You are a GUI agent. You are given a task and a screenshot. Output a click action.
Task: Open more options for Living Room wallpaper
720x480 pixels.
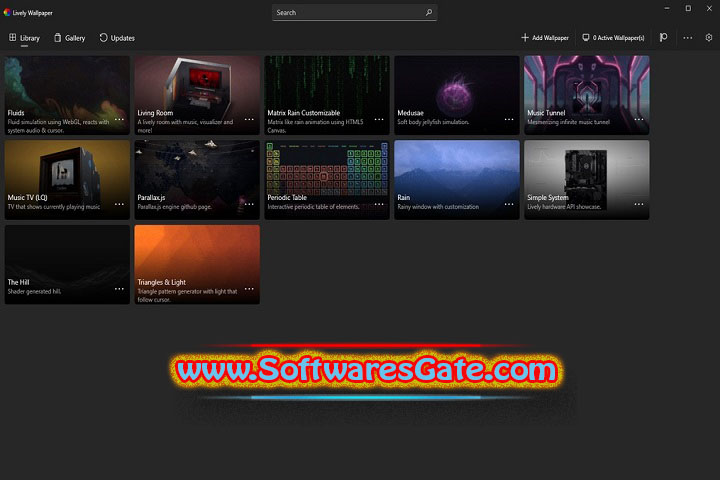tap(249, 119)
